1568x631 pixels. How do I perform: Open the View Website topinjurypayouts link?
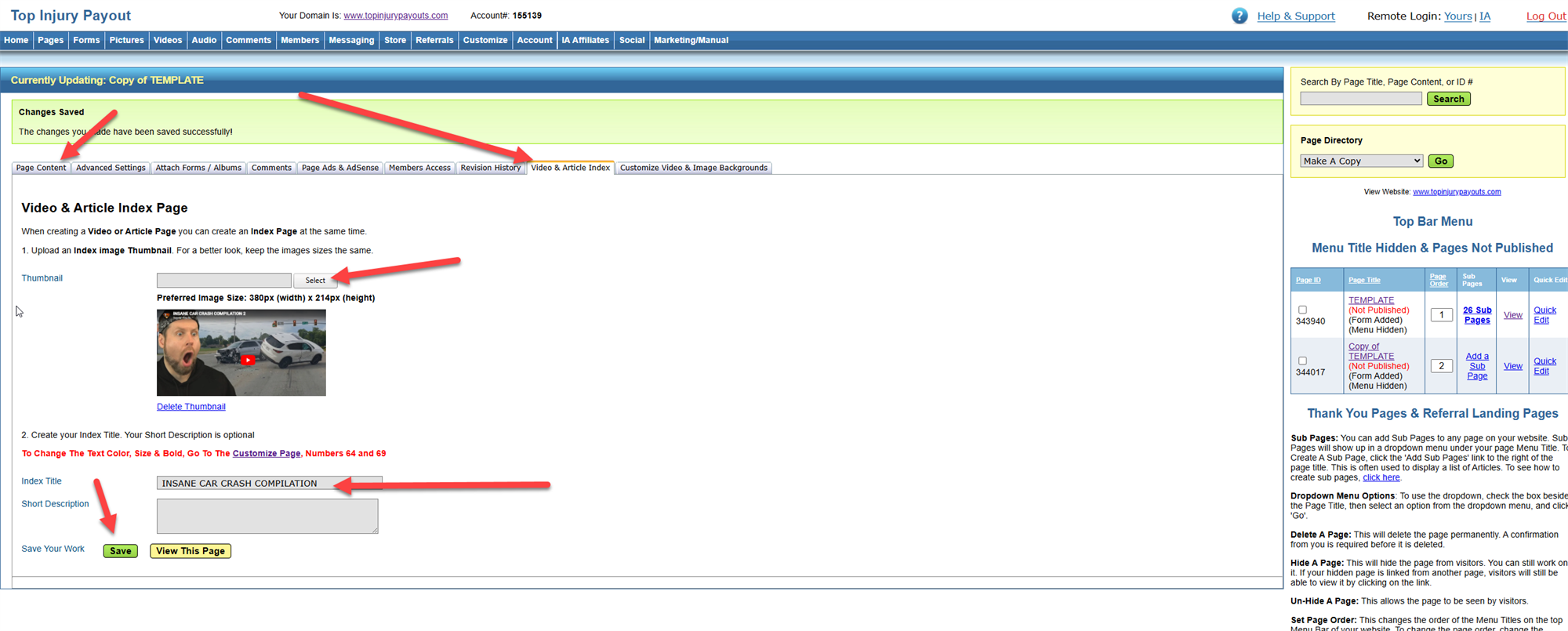[1457, 191]
